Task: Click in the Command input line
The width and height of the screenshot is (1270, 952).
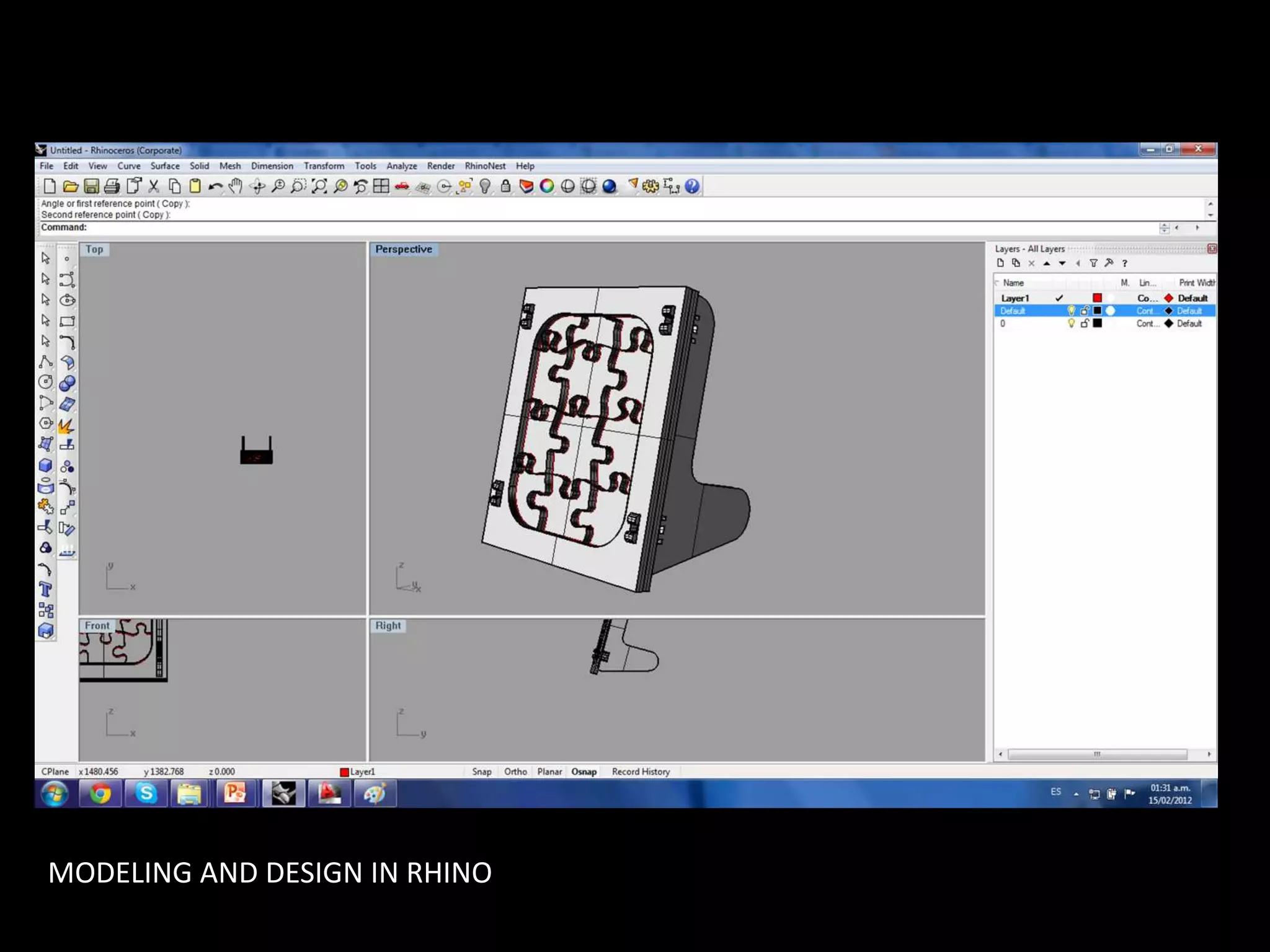Action: pos(620,227)
